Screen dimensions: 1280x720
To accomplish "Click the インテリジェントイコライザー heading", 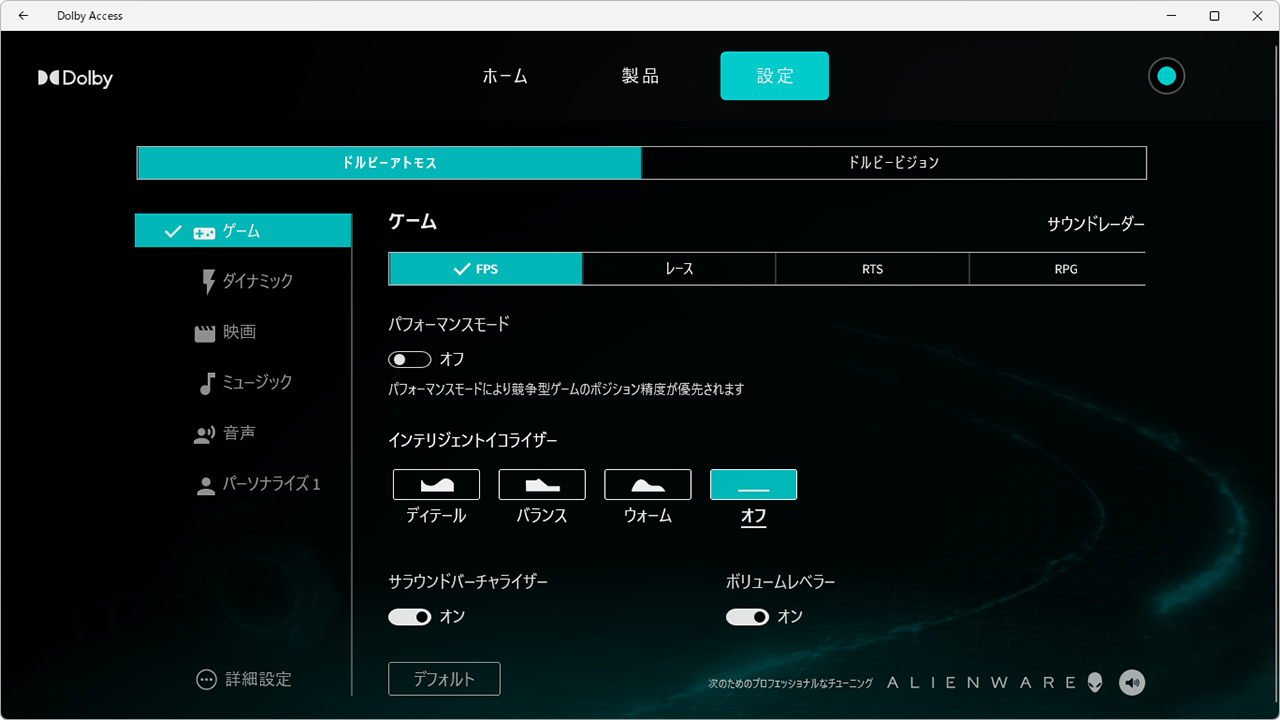I will [473, 441].
